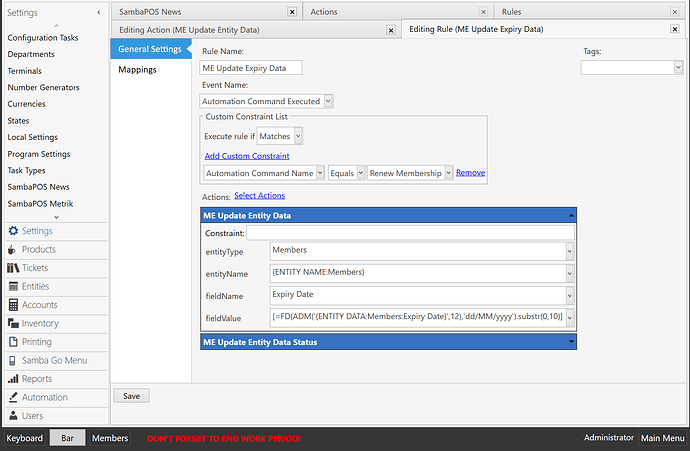Remove the custom constraint
The image size is (690, 451).
click(470, 172)
